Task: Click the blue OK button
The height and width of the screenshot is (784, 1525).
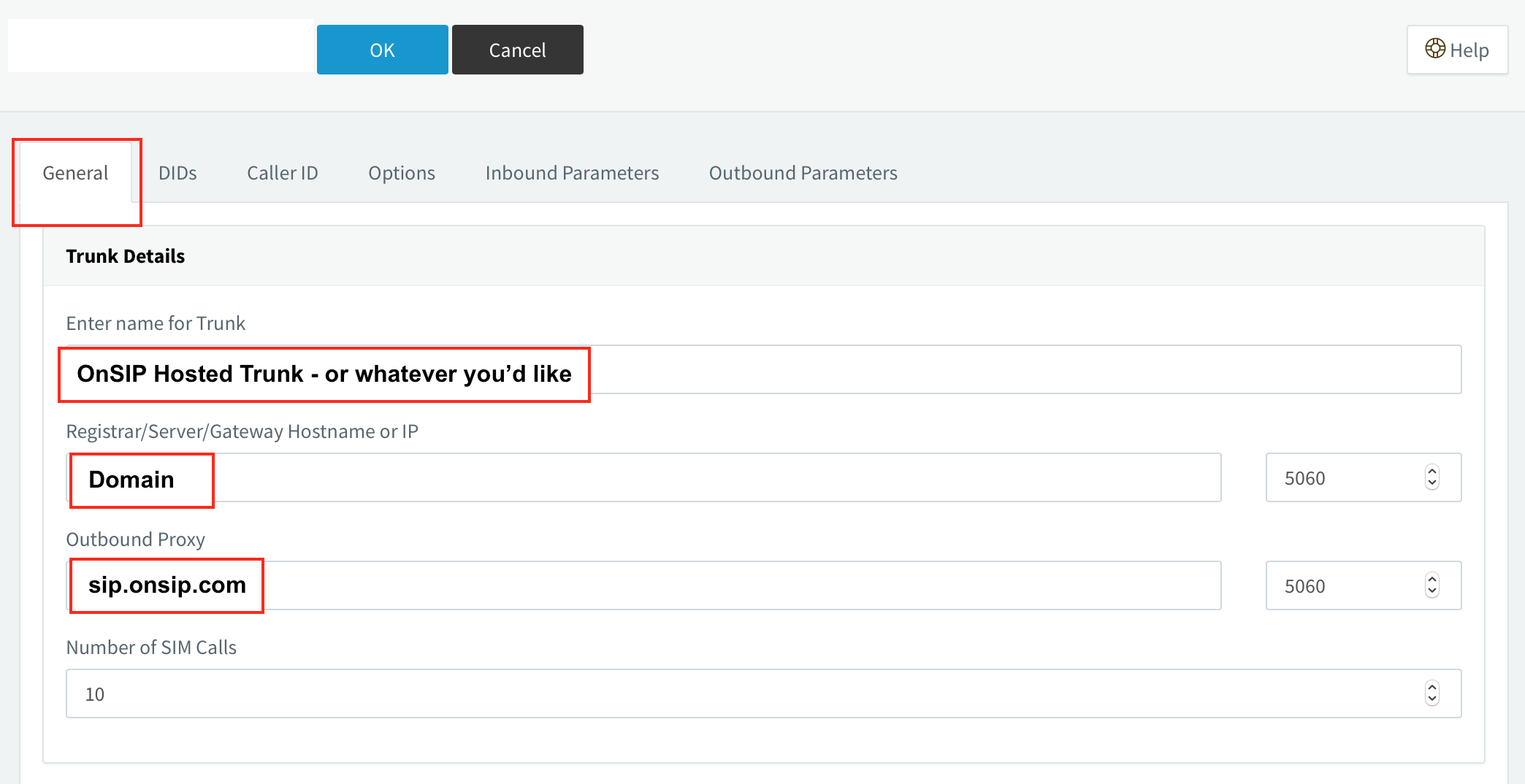Action: (x=382, y=50)
